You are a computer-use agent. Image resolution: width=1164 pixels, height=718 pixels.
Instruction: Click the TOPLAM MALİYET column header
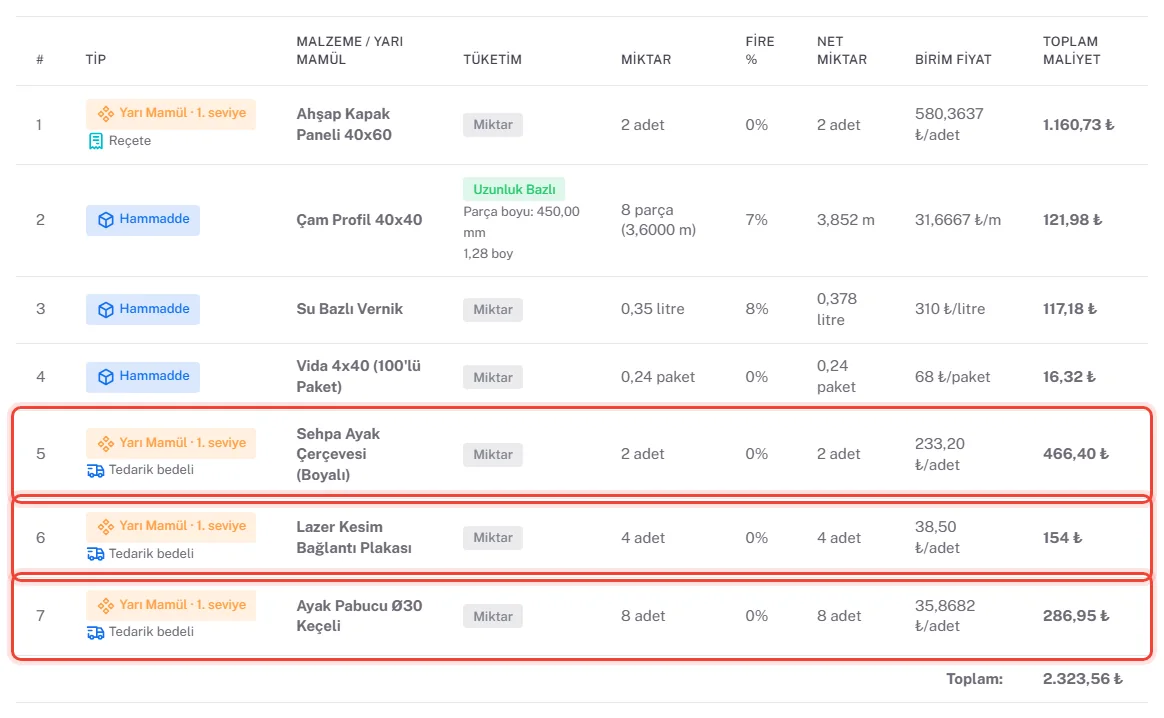pyautogui.click(x=1071, y=50)
